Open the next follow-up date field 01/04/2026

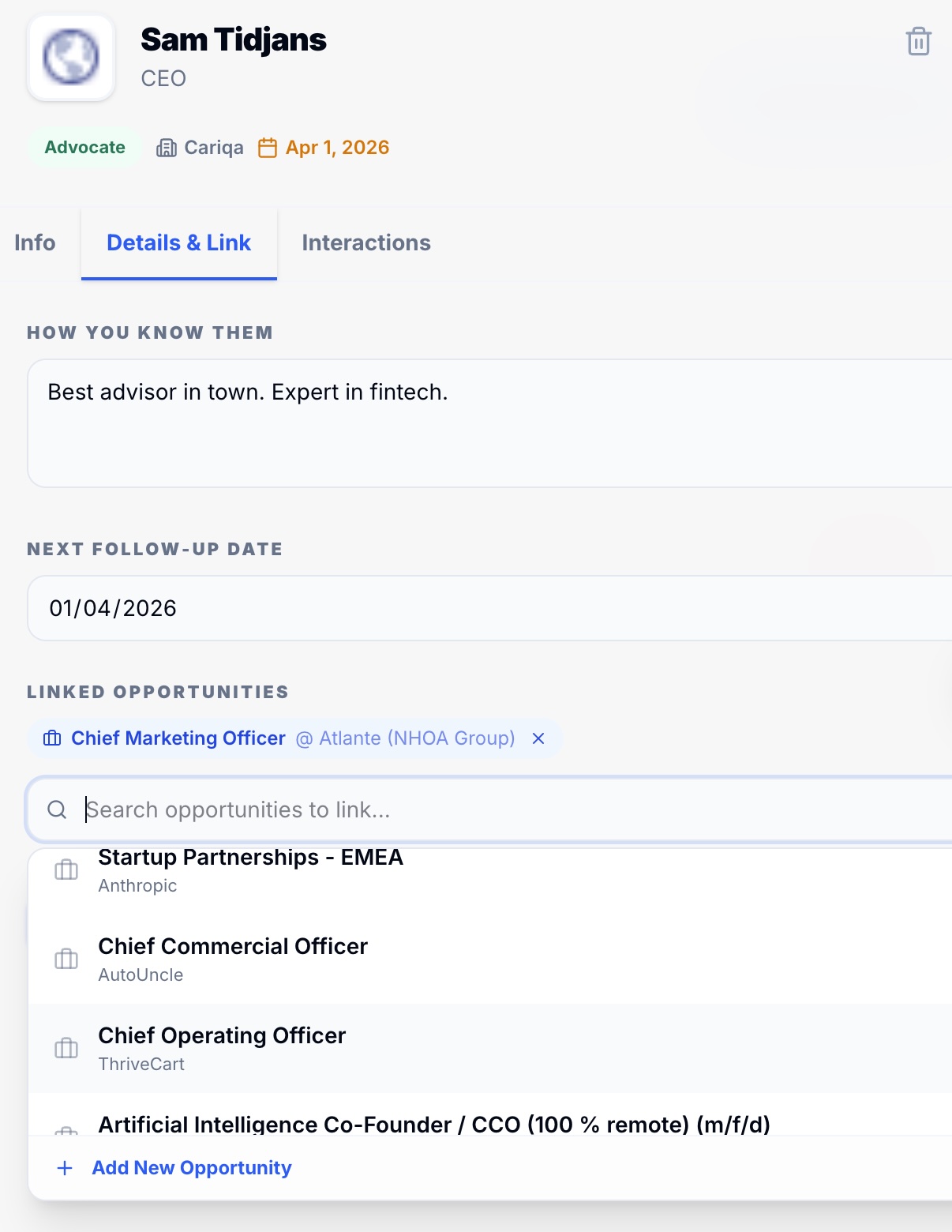click(316, 608)
